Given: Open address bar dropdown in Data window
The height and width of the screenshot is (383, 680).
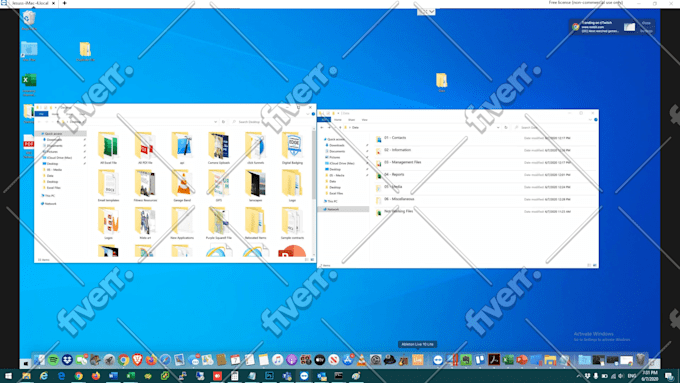Looking at the screenshot, I should coord(498,128).
